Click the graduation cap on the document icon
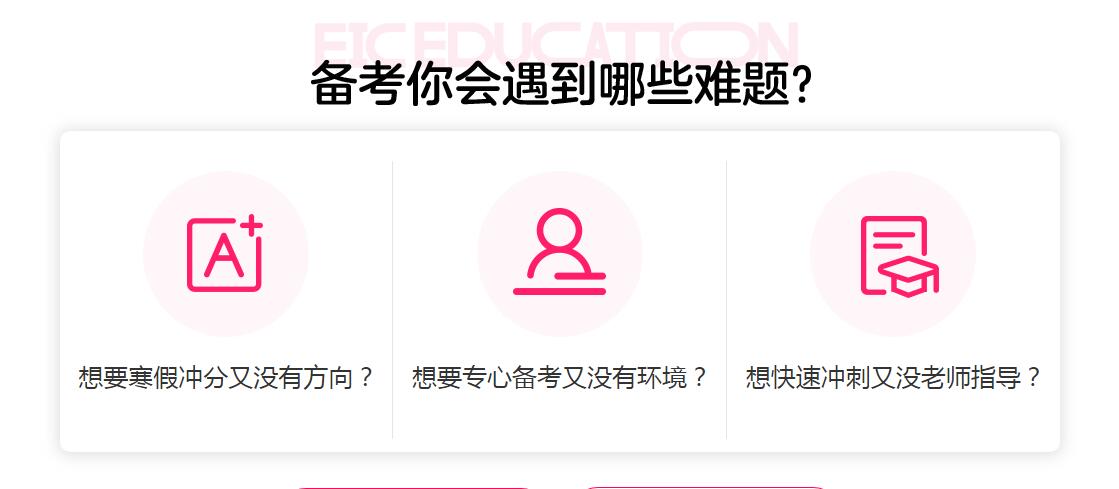 [908, 277]
